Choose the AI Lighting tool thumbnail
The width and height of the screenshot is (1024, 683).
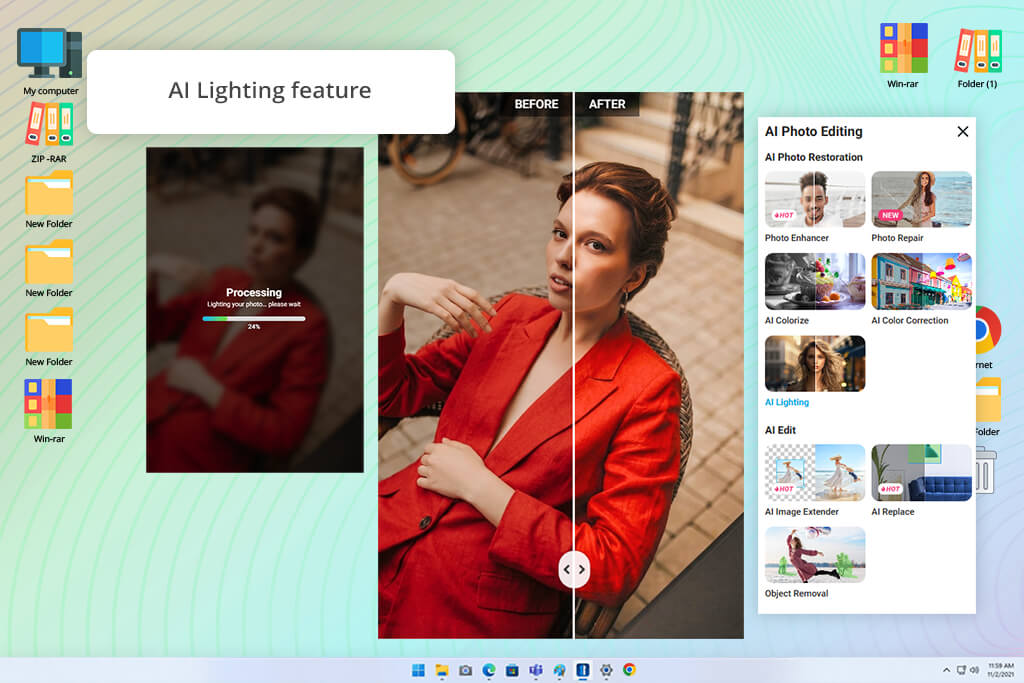[x=815, y=364]
